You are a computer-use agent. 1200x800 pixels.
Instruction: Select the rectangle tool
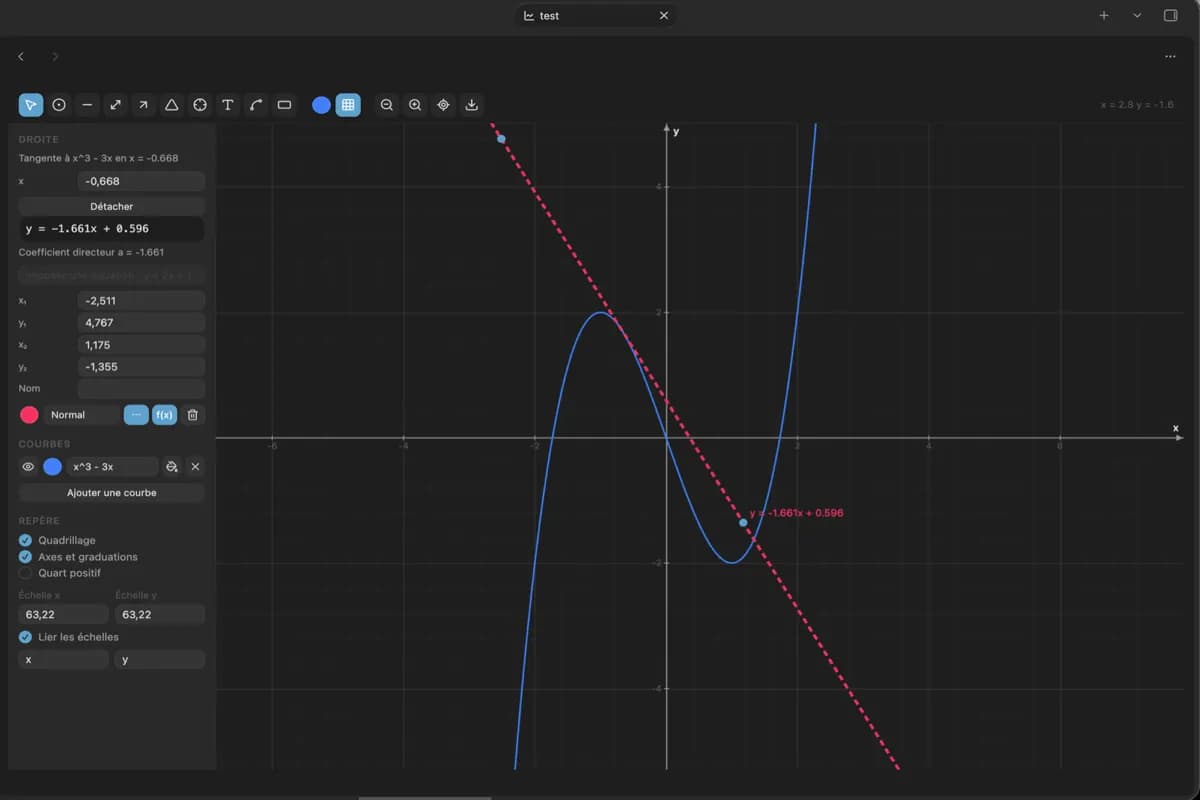[284, 104]
